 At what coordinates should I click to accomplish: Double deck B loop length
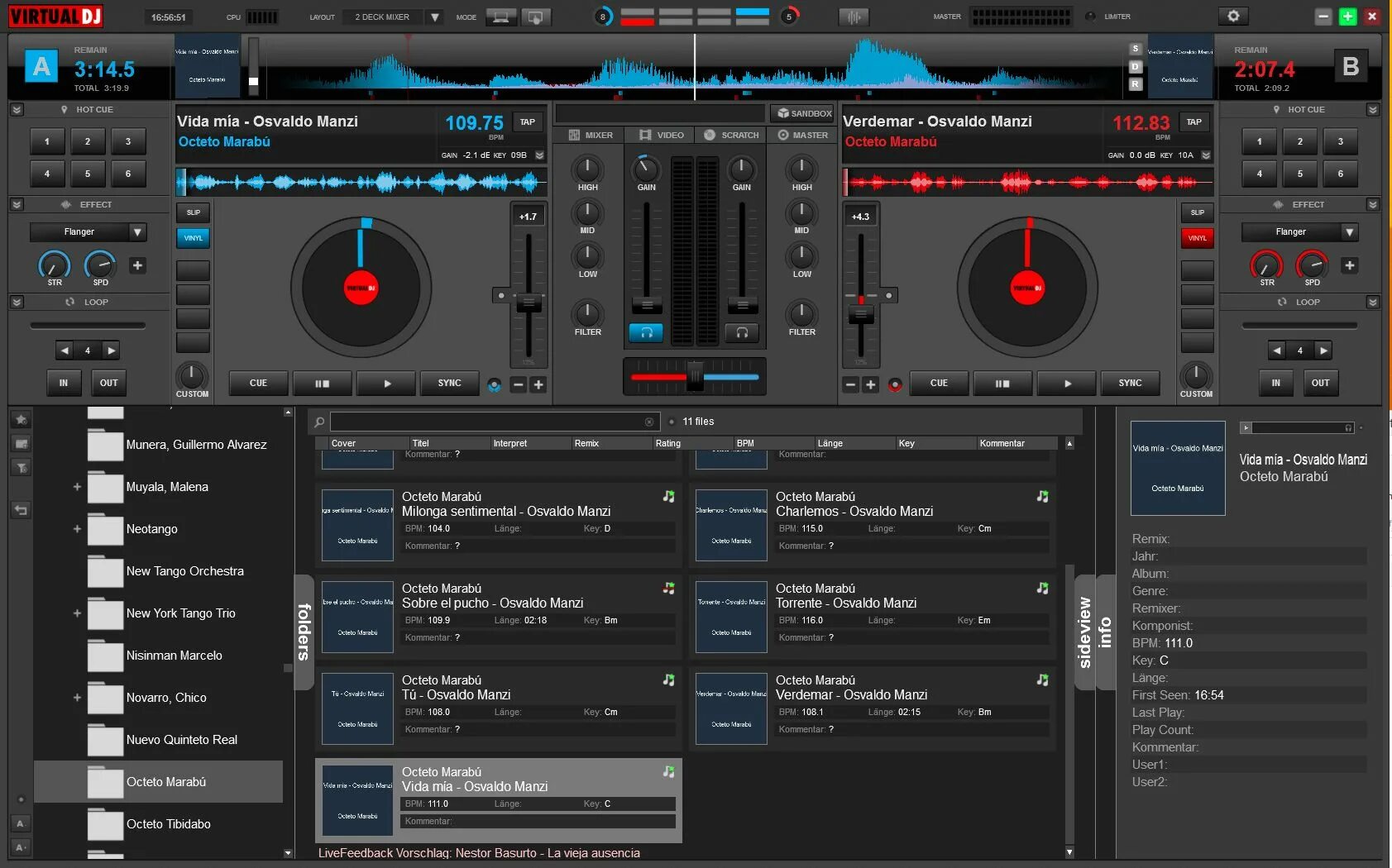[x=1323, y=351]
